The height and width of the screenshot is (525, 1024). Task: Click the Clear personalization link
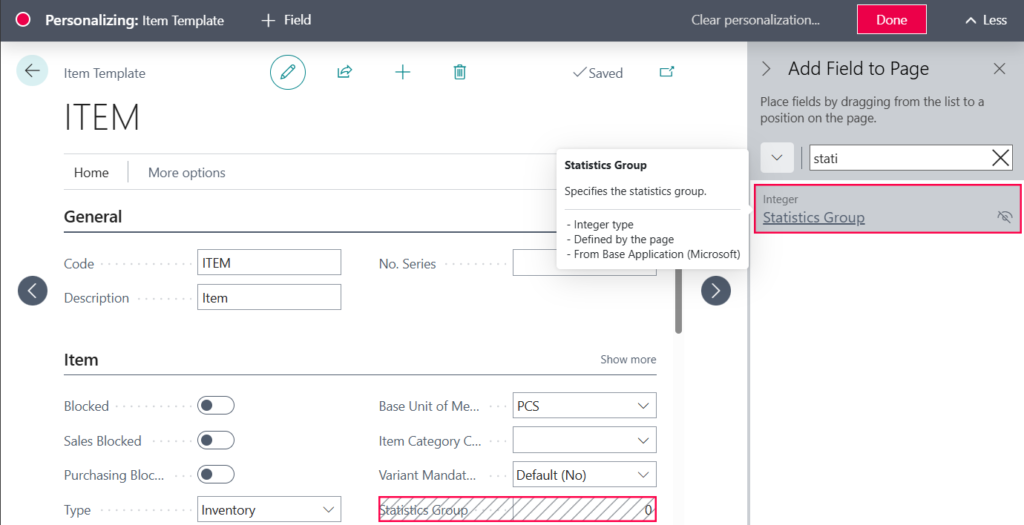coord(755,20)
